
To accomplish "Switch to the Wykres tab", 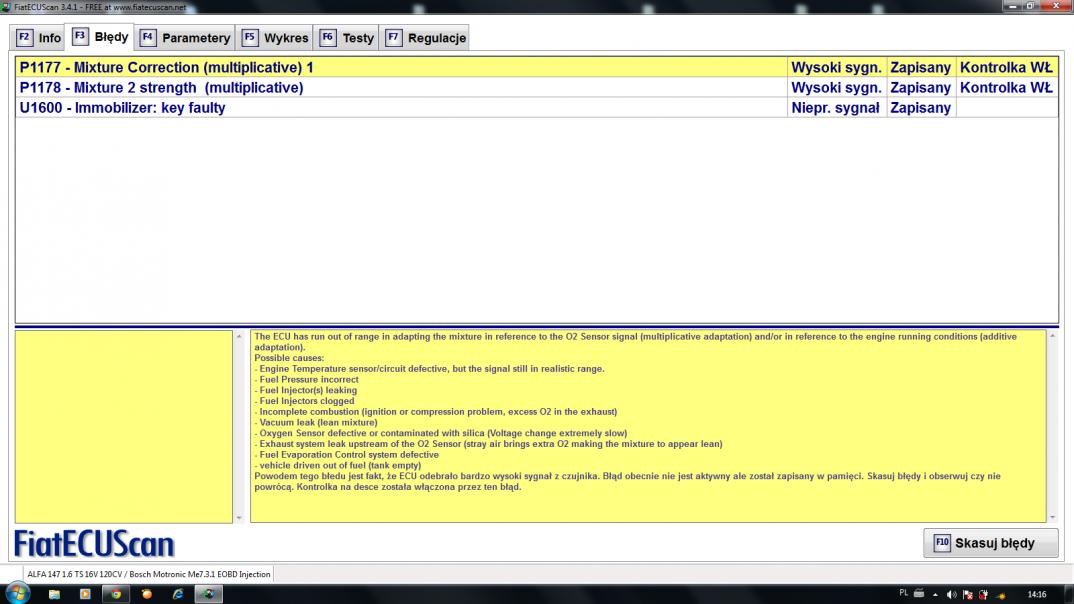I will (275, 38).
